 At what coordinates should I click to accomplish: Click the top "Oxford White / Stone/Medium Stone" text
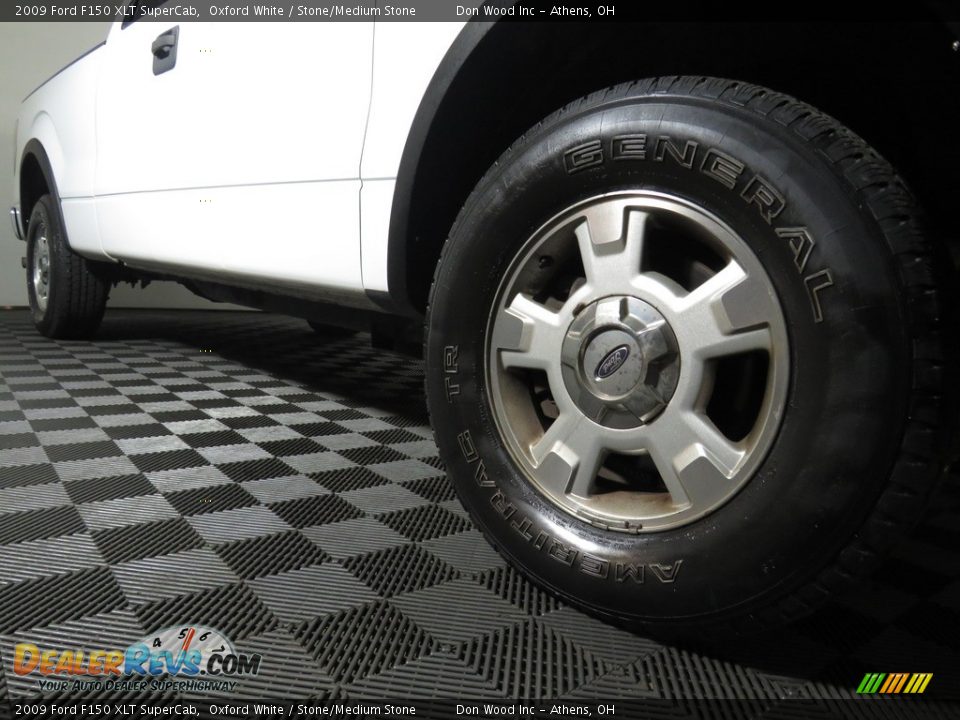pos(312,10)
